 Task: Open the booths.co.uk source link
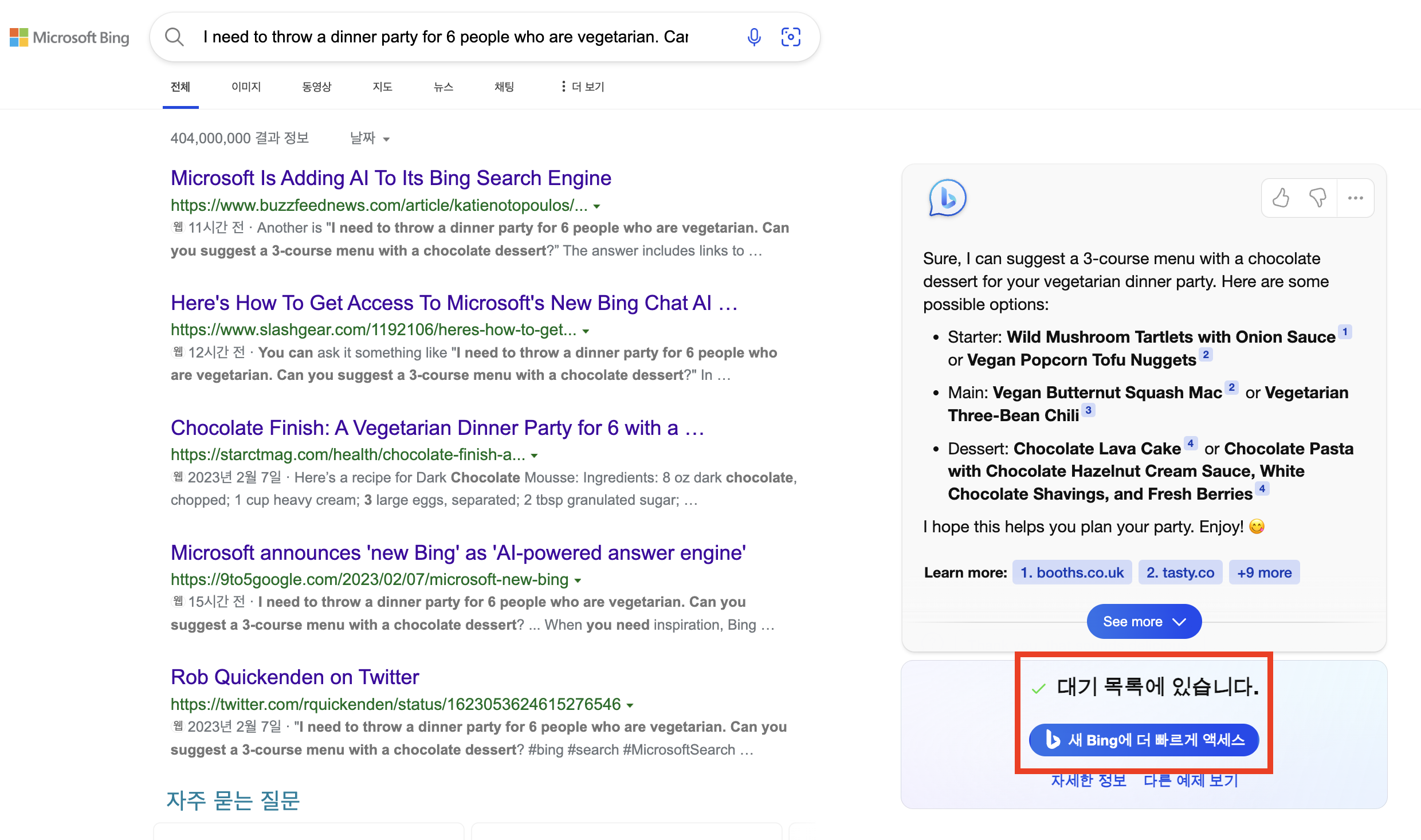coord(1071,572)
